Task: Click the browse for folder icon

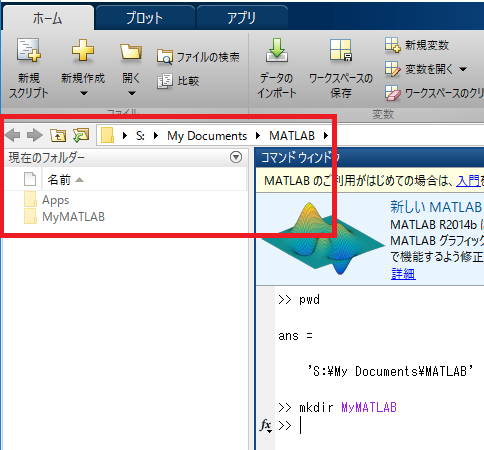Action: click(81, 135)
